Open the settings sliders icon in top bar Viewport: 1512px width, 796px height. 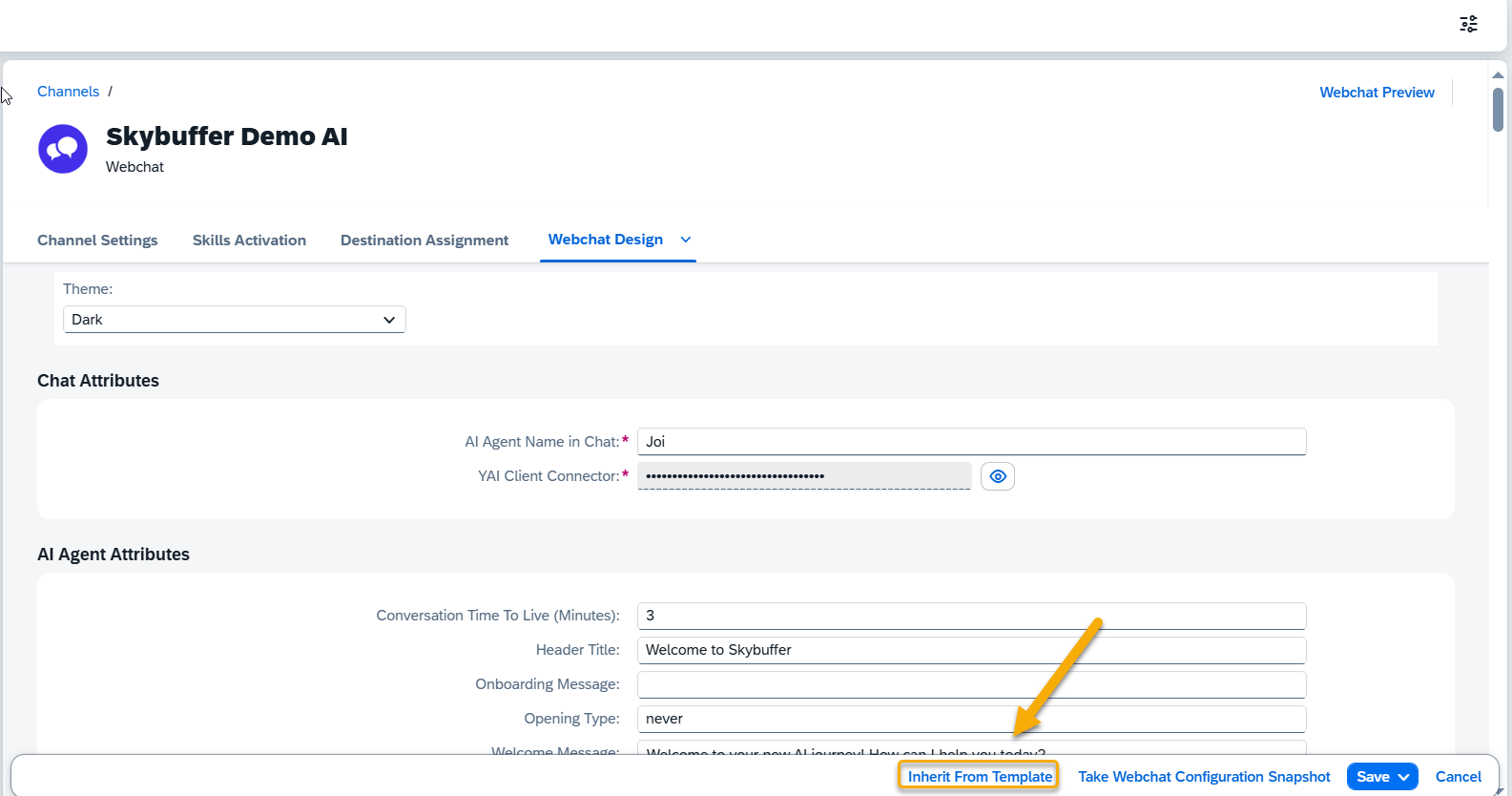click(1468, 24)
